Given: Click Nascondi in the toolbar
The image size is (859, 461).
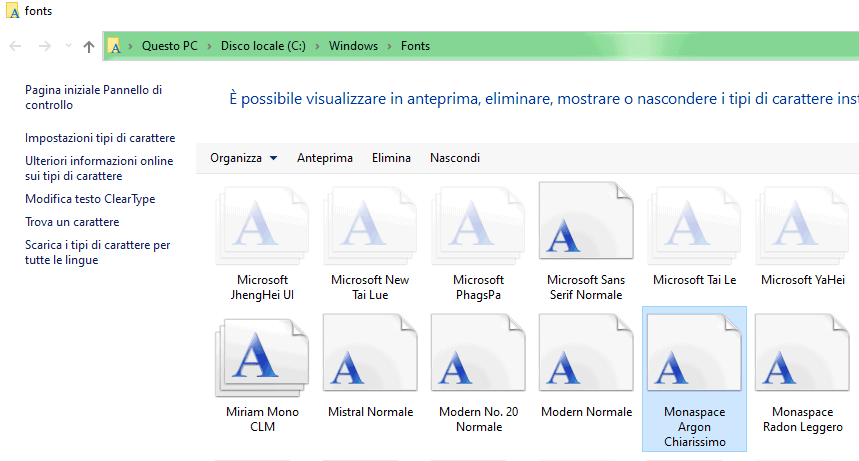Looking at the screenshot, I should 455,158.
